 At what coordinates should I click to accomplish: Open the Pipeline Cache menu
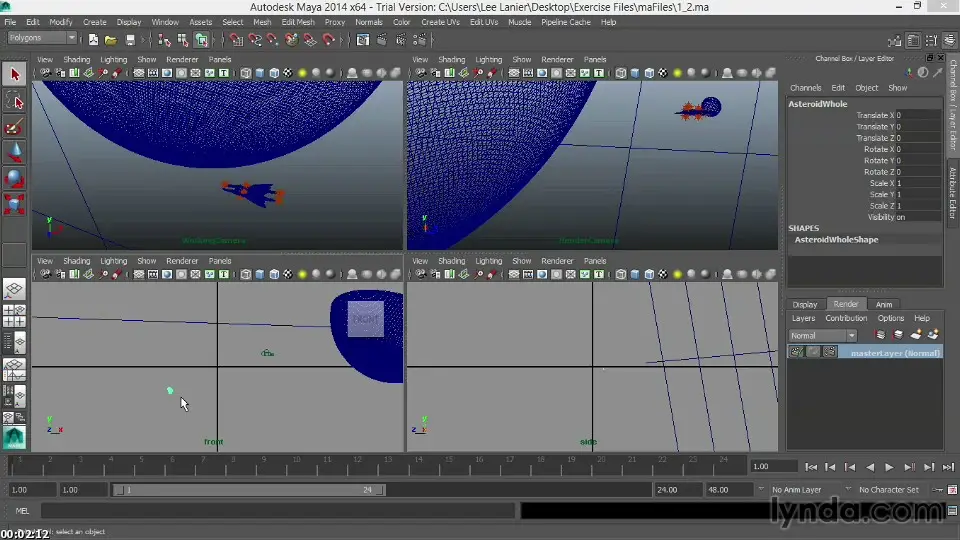[x=566, y=22]
